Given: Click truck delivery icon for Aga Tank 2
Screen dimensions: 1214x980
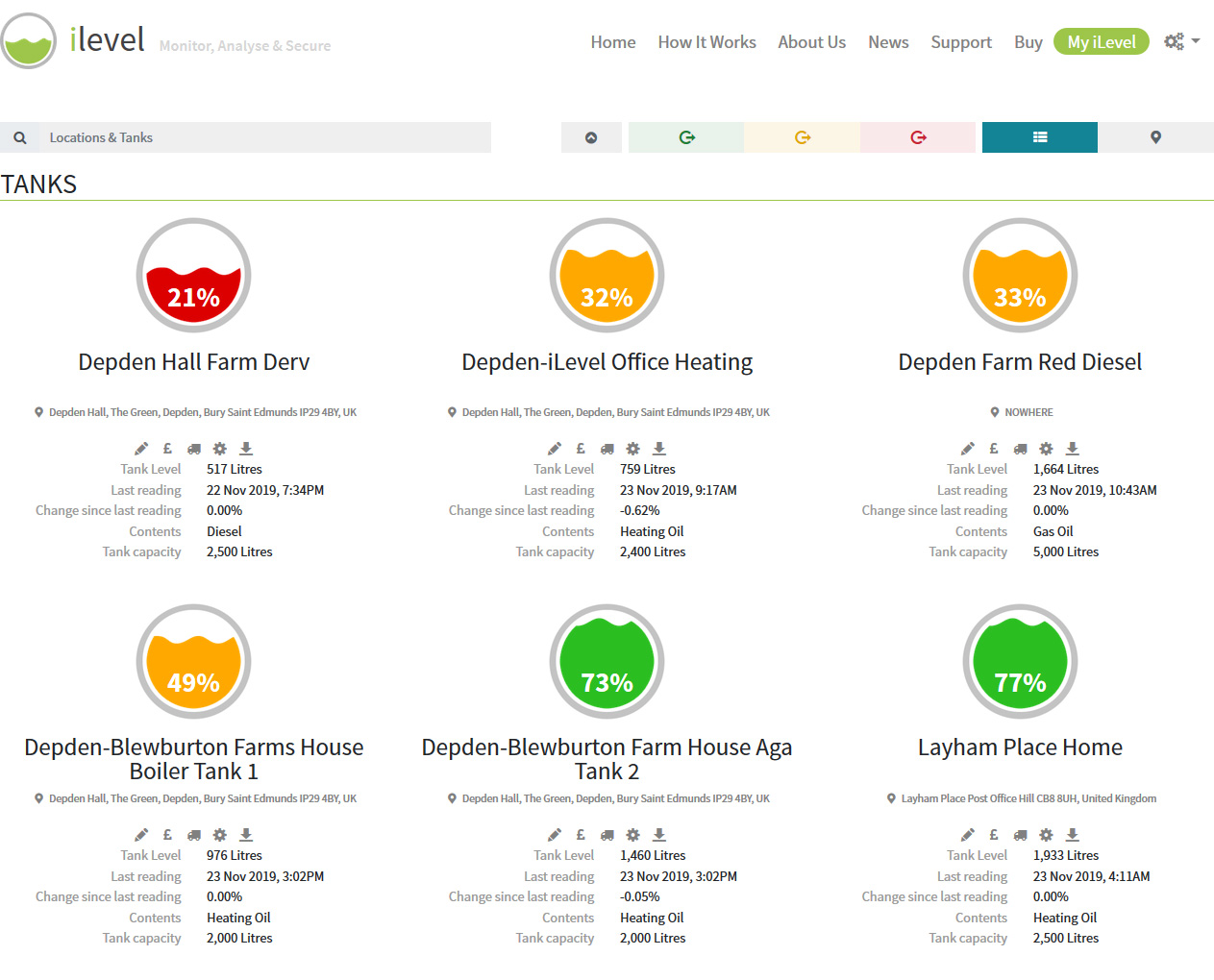Looking at the screenshot, I should [607, 835].
